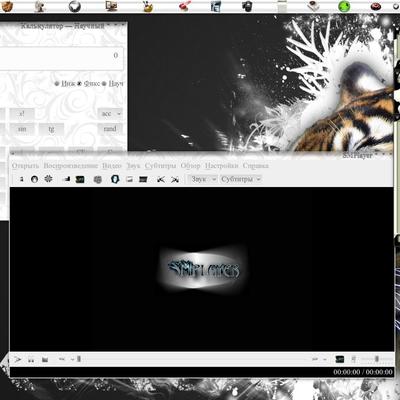
Task: Click the sin button in calculator
Action: [x=22, y=129]
